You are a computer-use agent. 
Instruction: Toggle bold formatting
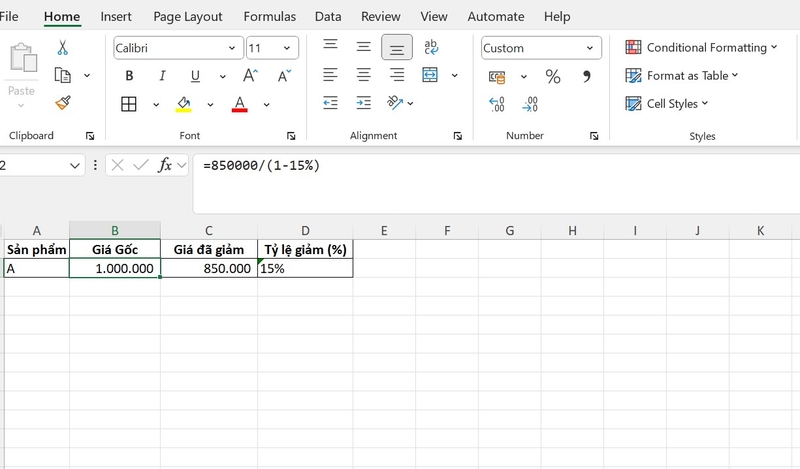(129, 76)
